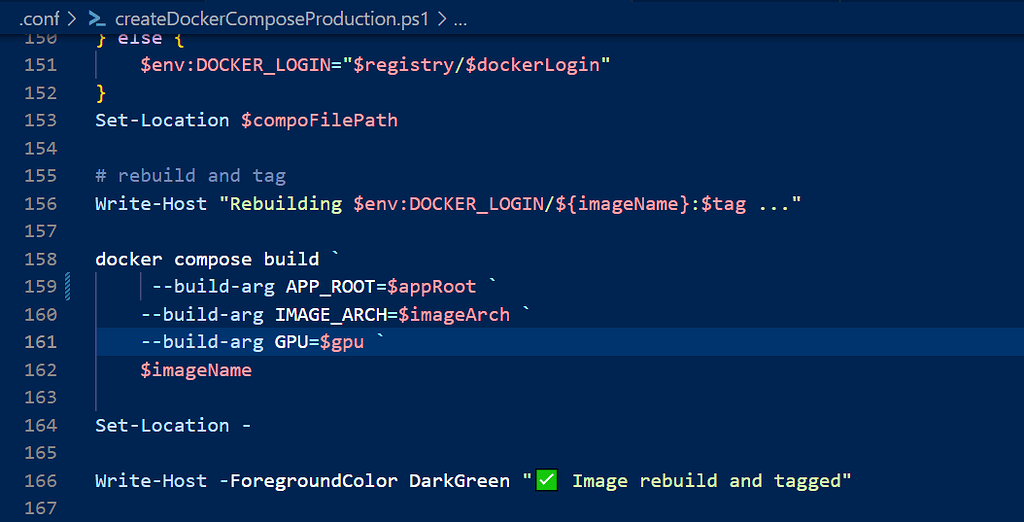Click the PowerShell file icon in breadcrumb
1024x522 pixels.
click(x=97, y=19)
